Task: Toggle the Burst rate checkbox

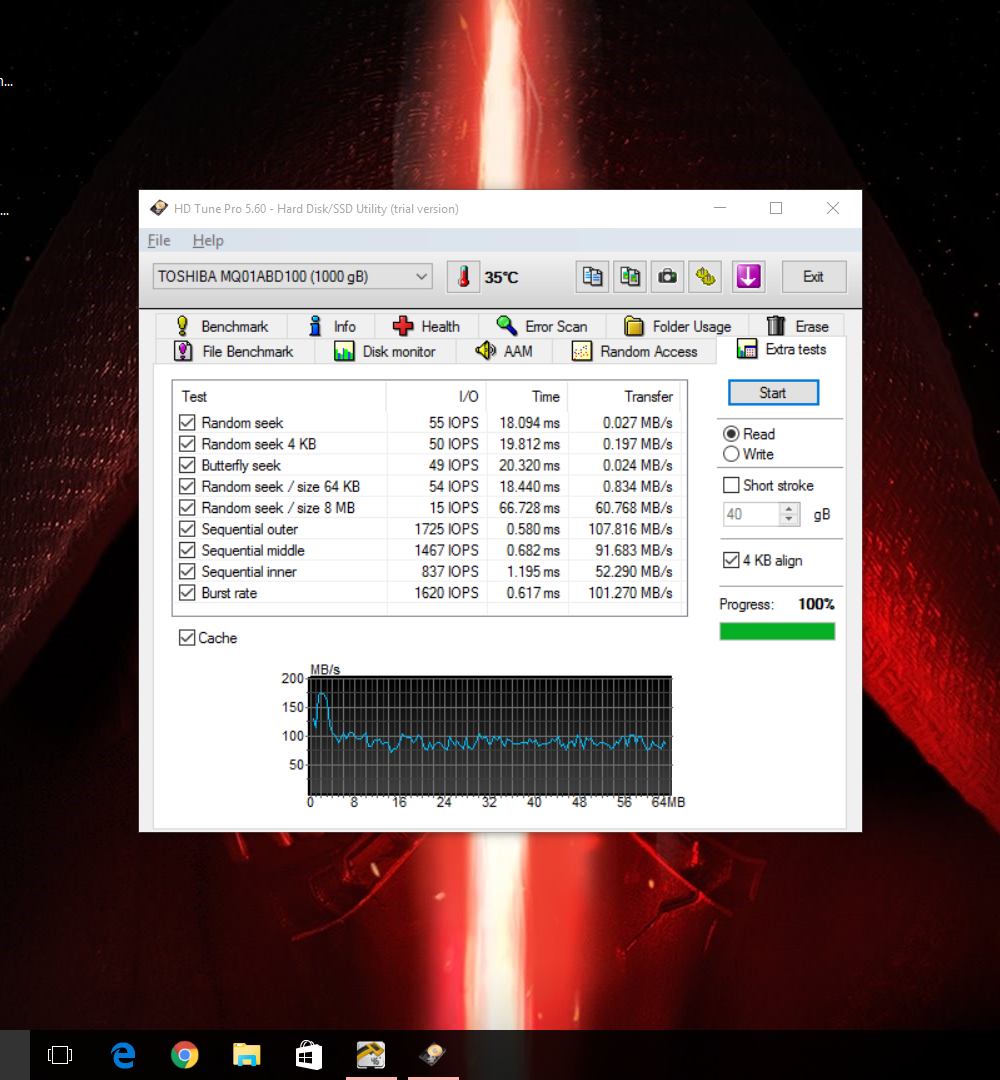Action: point(187,593)
